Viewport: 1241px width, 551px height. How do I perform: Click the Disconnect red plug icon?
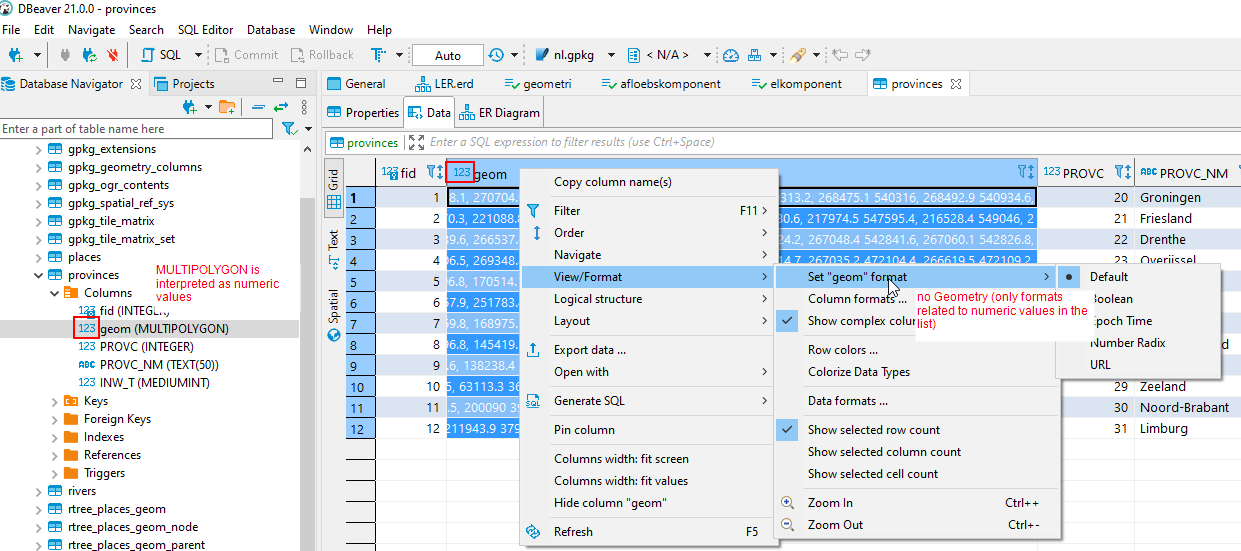click(113, 55)
